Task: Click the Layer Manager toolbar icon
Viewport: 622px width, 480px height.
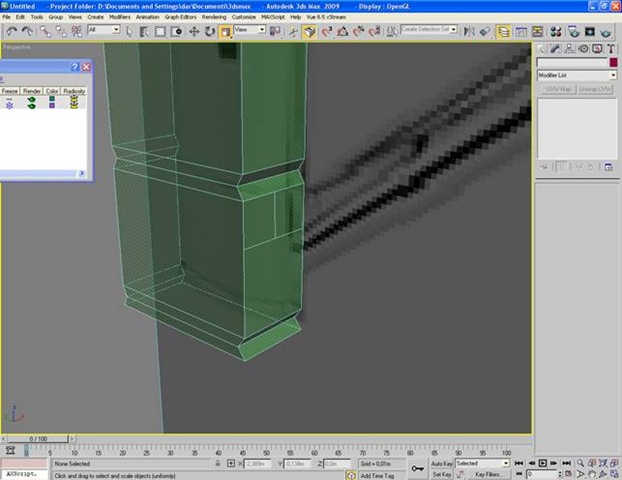Action: 503,31
